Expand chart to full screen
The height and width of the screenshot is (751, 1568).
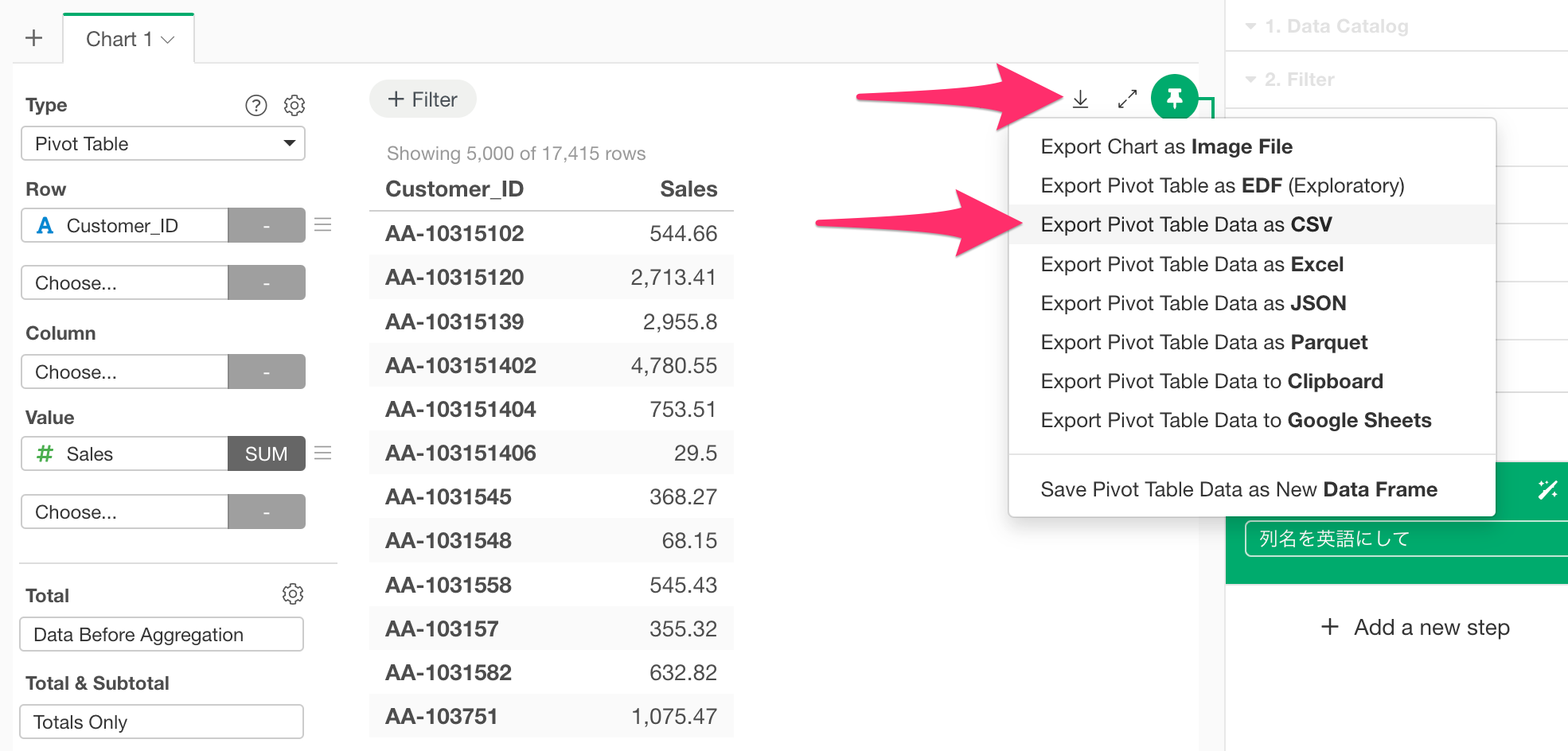pos(1127,99)
